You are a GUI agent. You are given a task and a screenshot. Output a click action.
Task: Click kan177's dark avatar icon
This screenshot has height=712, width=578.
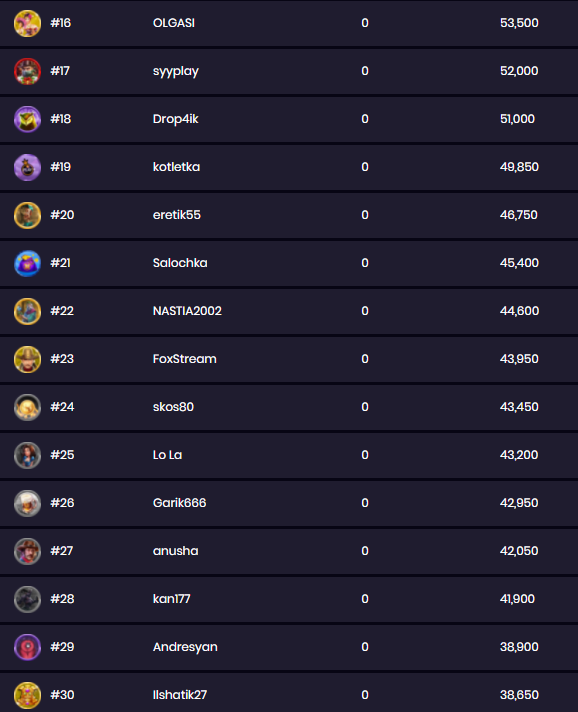(x=27, y=599)
